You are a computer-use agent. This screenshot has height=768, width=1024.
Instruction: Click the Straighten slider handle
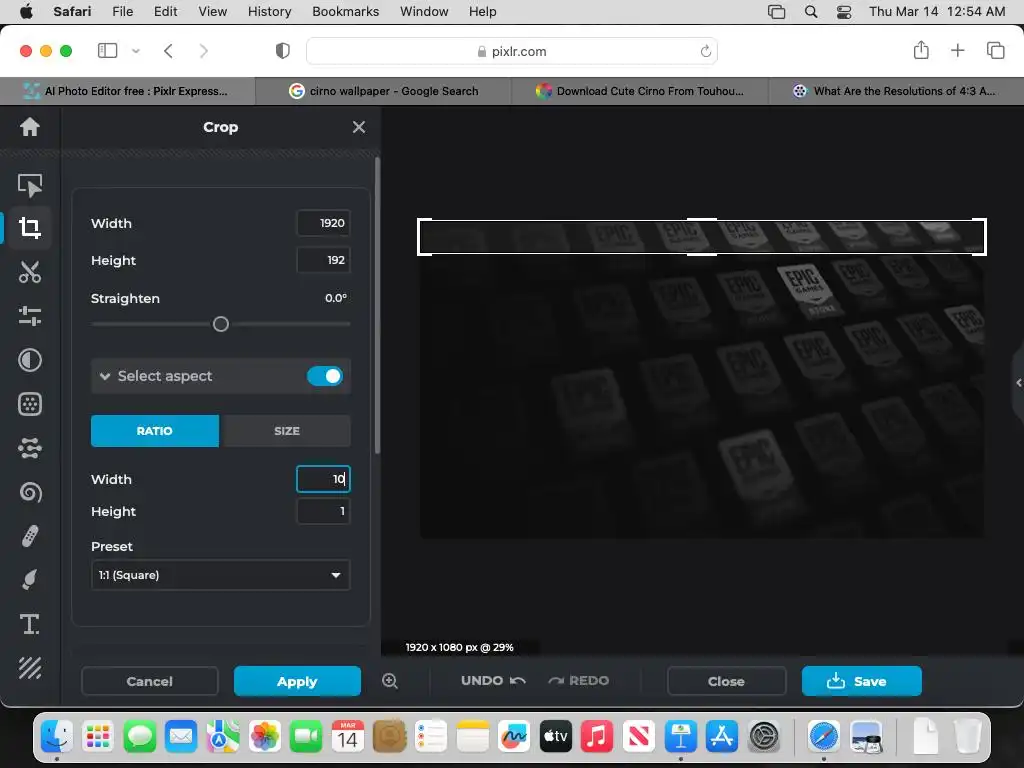click(221, 324)
